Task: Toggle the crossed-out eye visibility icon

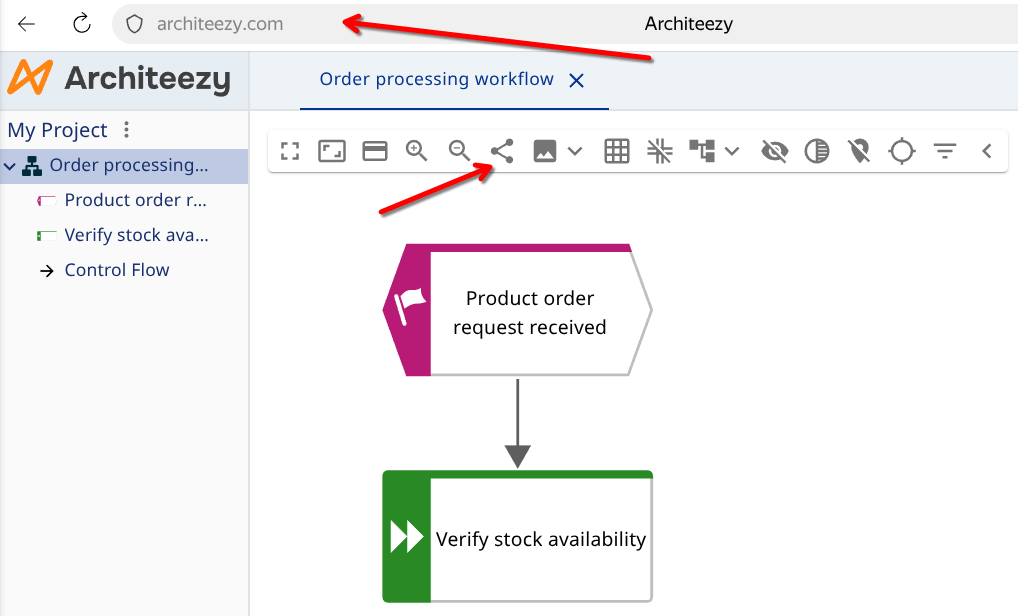Action: 774,151
